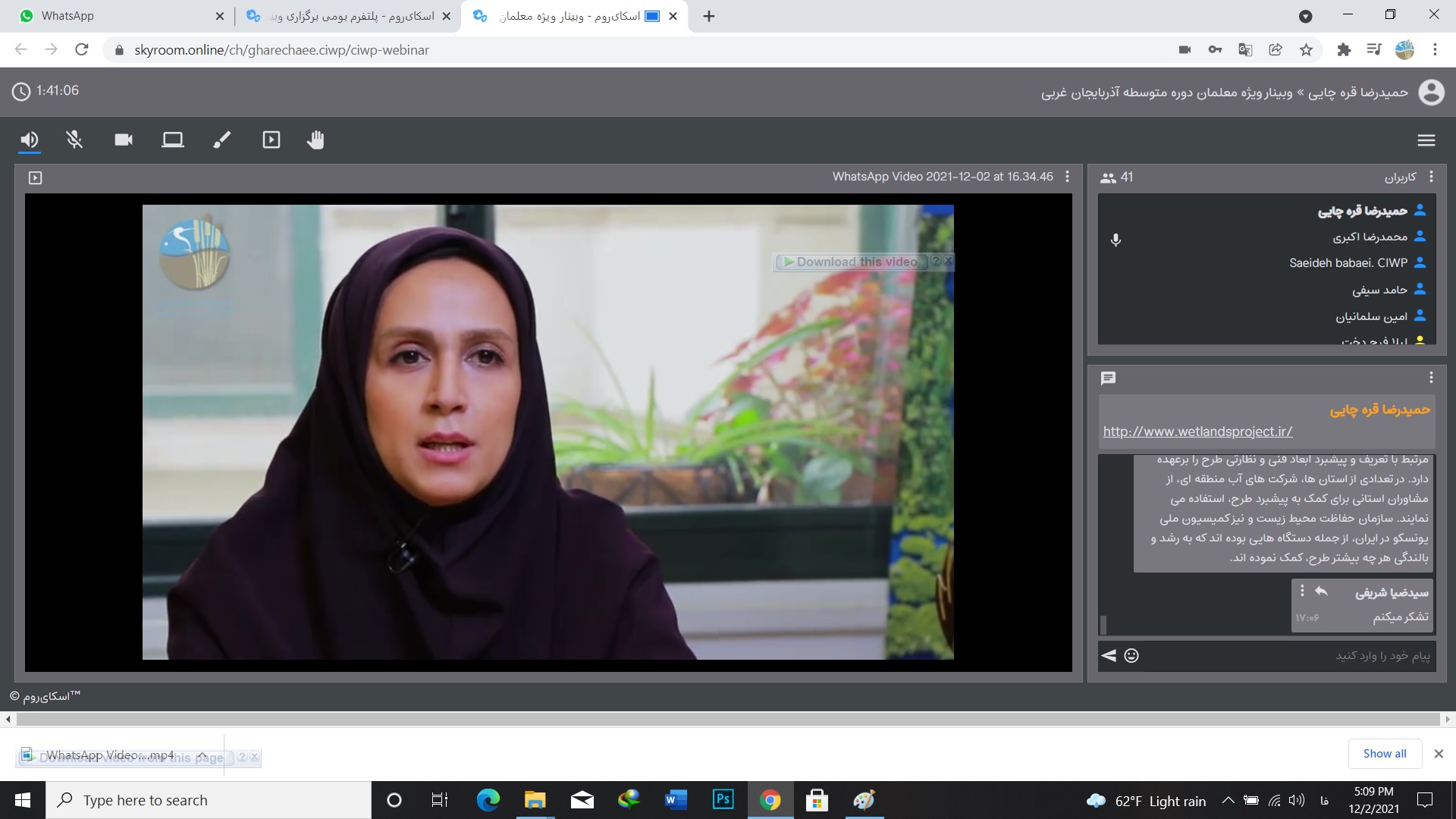Click the Windows taskbar search box

point(209,800)
